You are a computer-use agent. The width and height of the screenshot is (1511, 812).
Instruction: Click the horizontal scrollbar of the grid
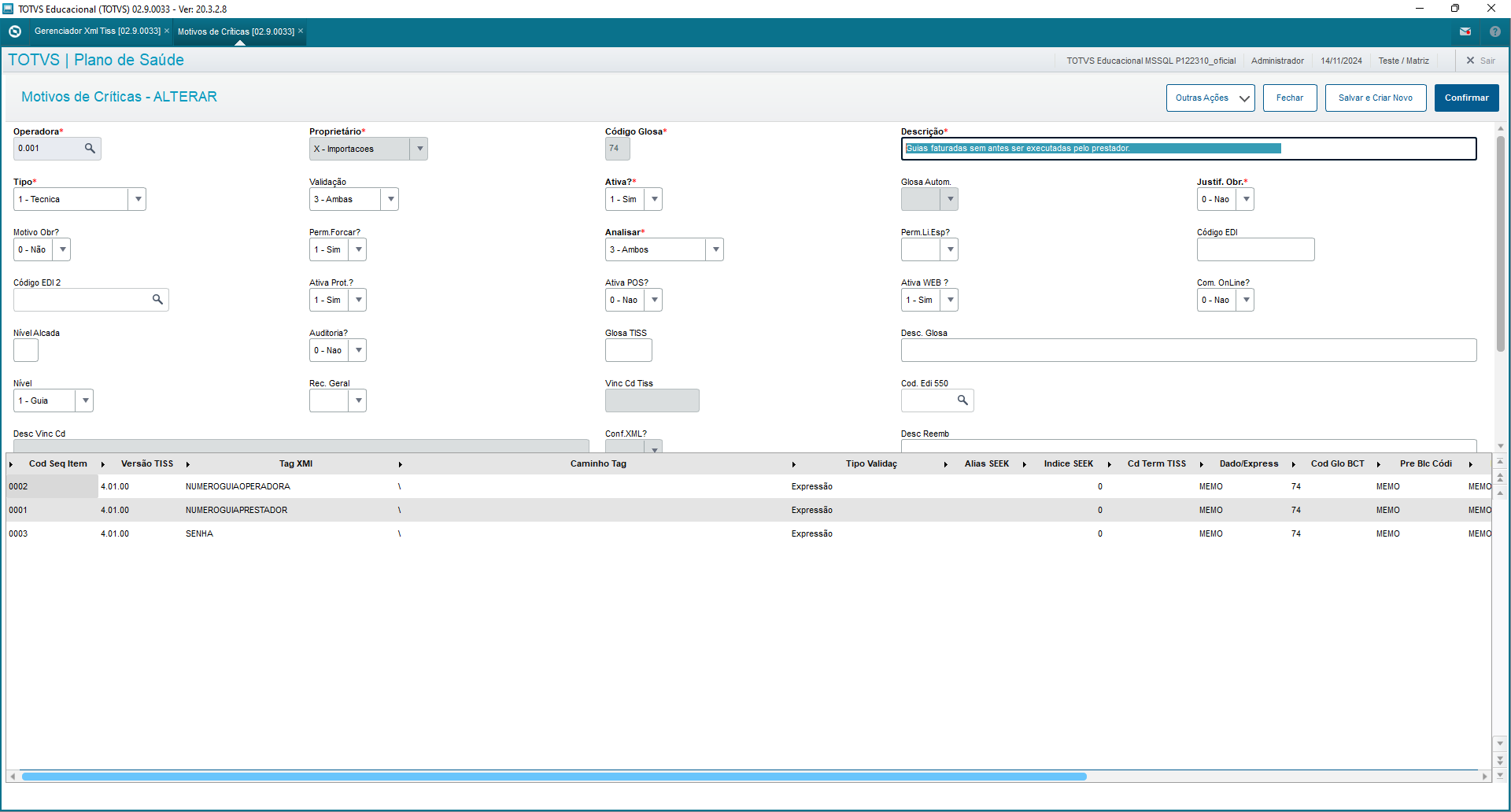[x=554, y=777]
